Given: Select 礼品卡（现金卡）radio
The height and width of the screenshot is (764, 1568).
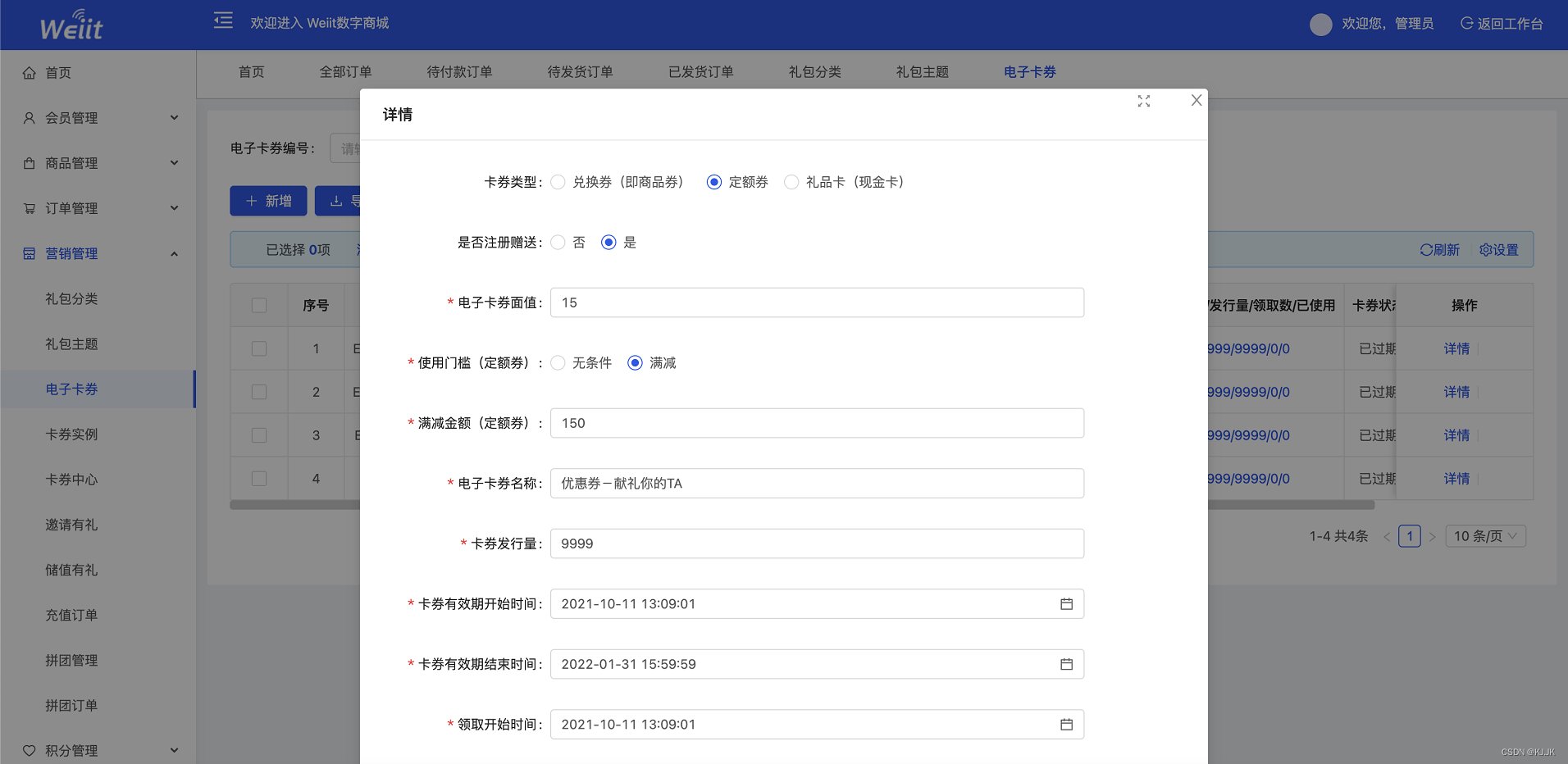Looking at the screenshot, I should (791, 182).
